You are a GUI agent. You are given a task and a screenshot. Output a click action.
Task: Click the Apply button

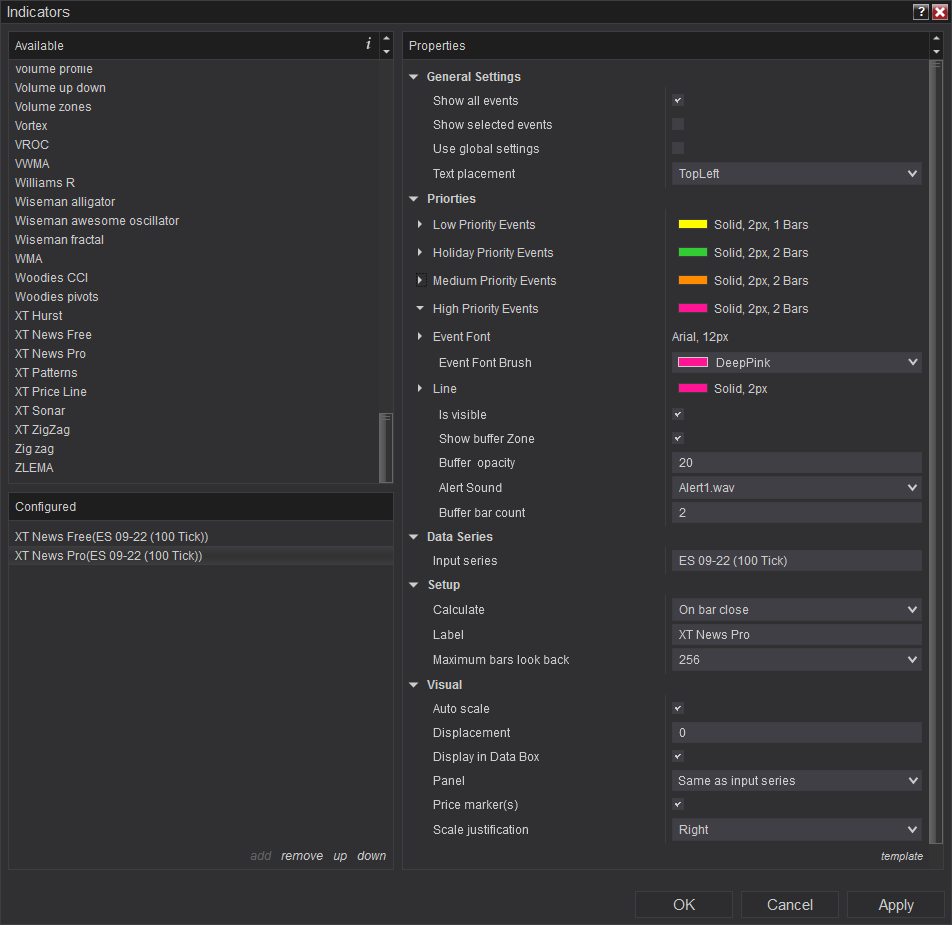click(896, 904)
